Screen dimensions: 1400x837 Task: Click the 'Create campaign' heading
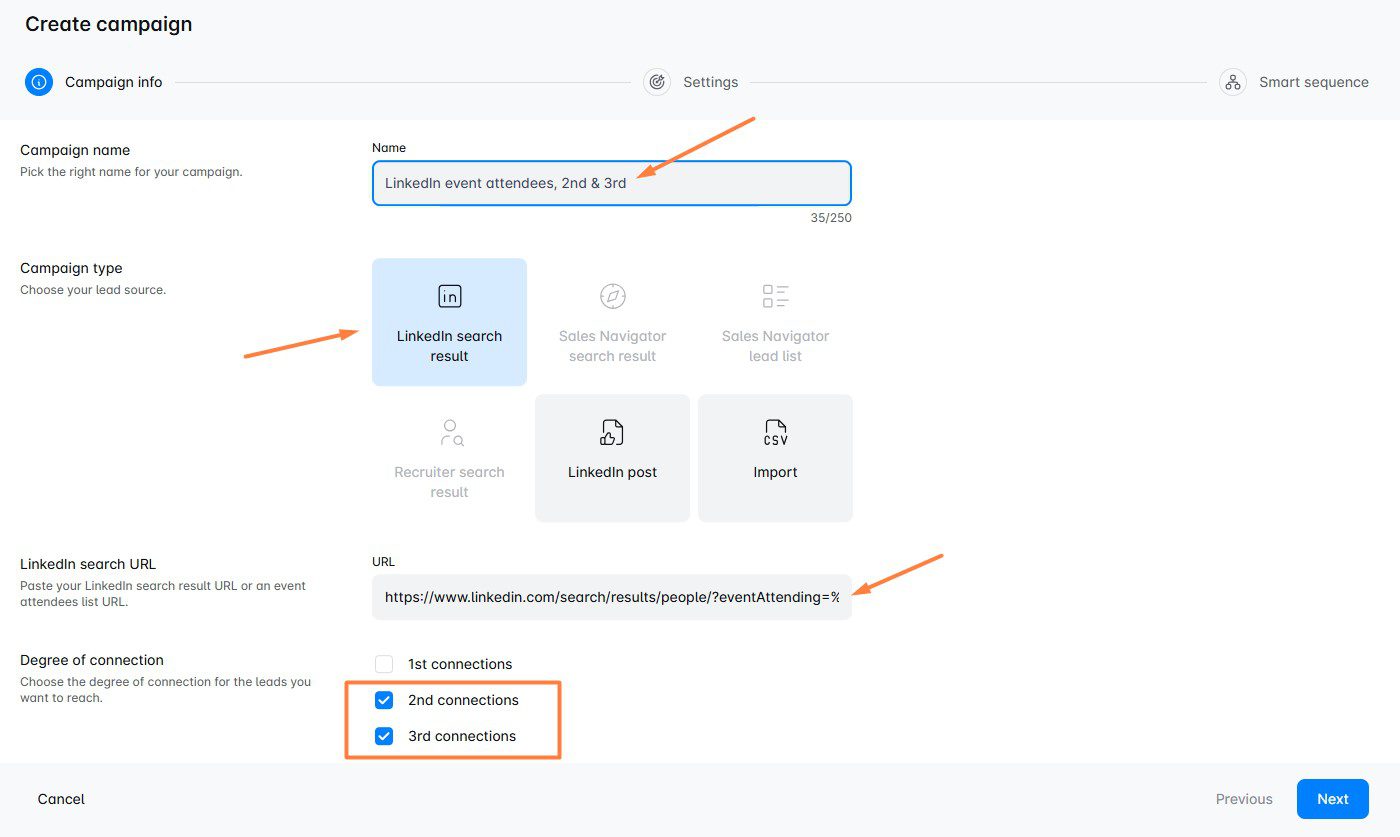click(x=108, y=24)
